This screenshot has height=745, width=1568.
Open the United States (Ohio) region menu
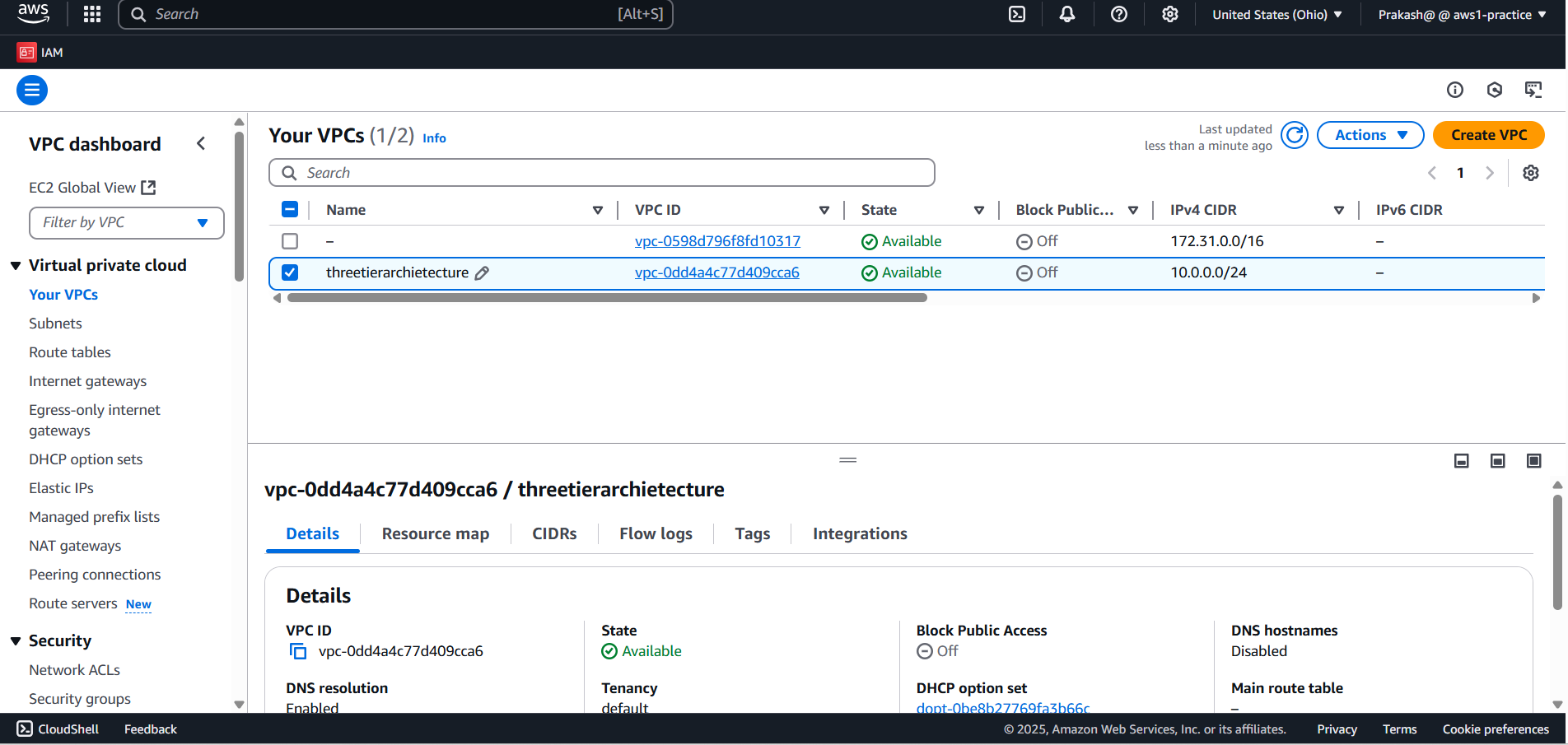(1277, 14)
